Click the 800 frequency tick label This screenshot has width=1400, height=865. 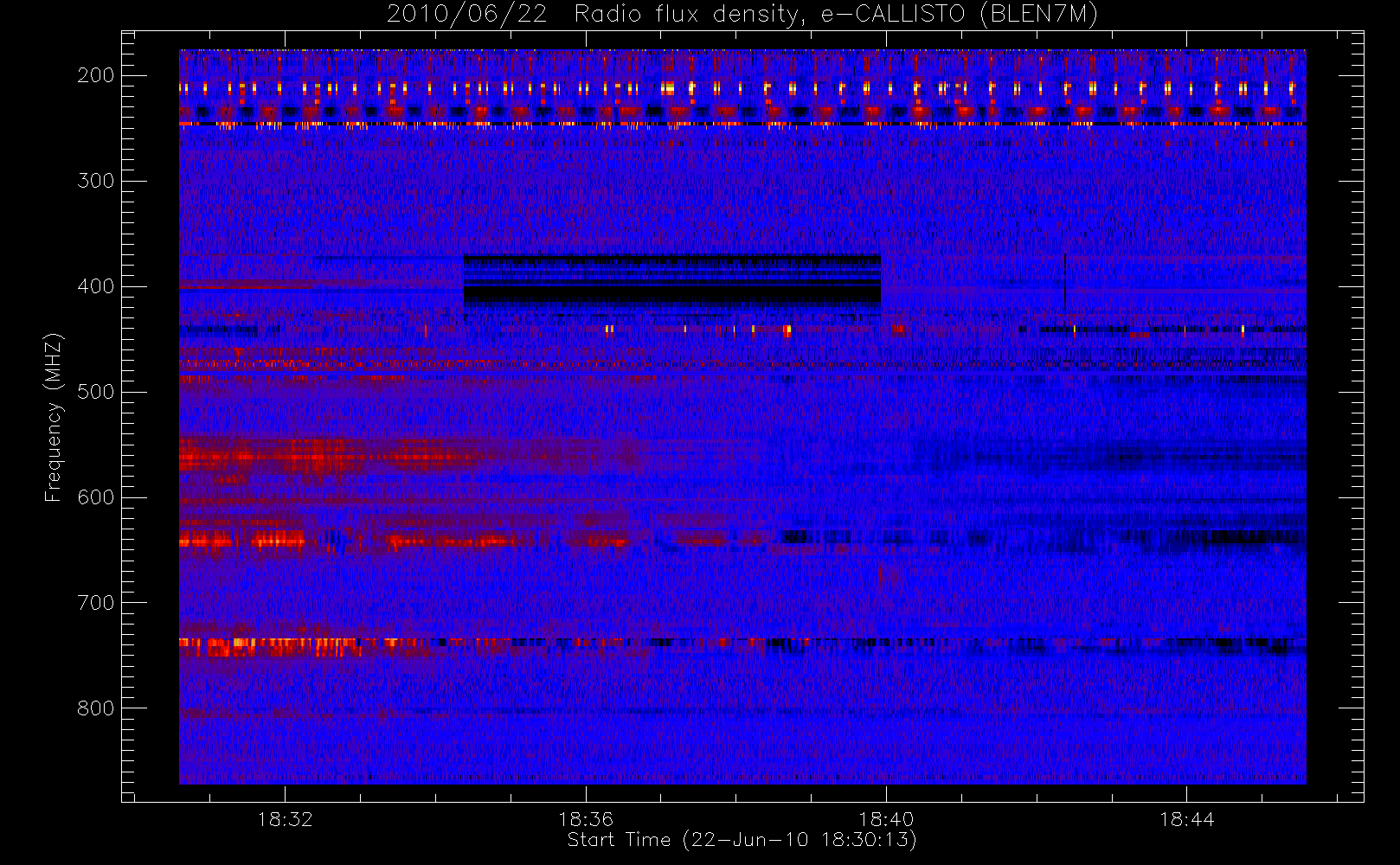[96, 708]
